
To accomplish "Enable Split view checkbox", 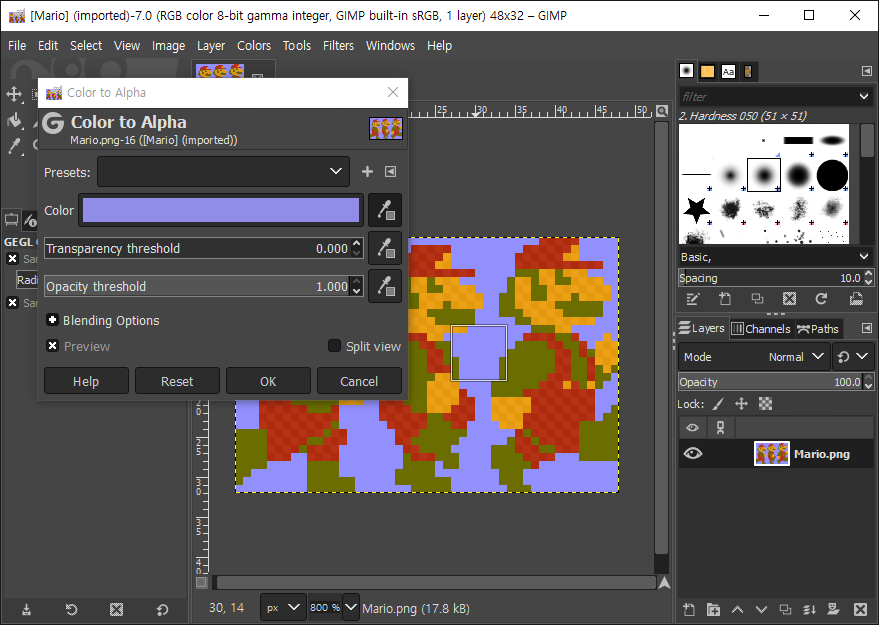I will click(x=334, y=346).
